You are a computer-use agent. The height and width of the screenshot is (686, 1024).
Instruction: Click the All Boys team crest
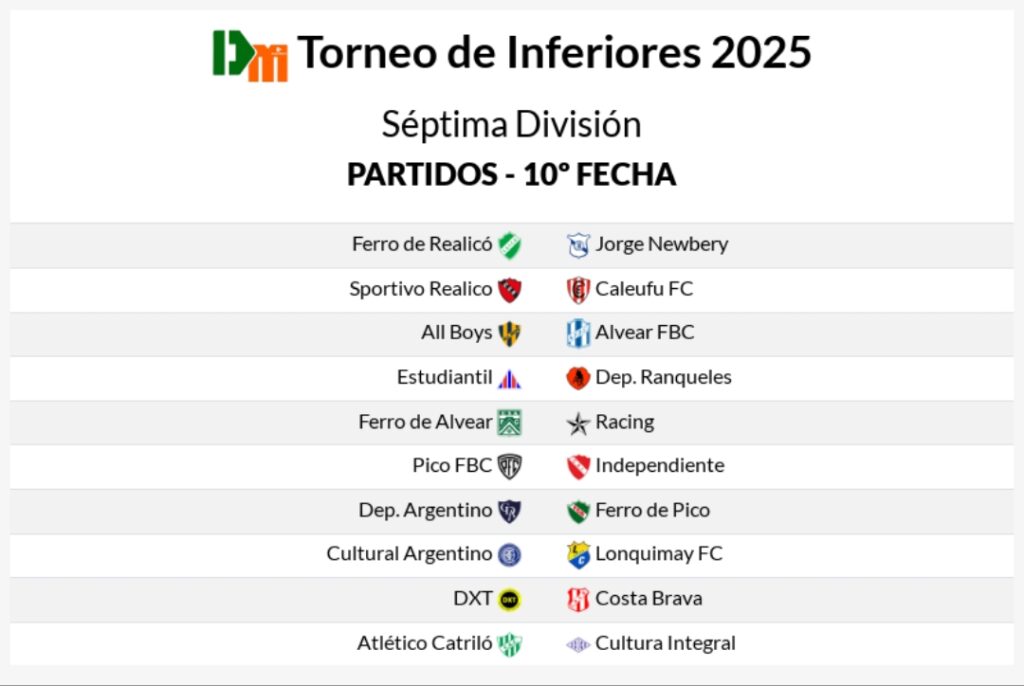click(x=510, y=334)
